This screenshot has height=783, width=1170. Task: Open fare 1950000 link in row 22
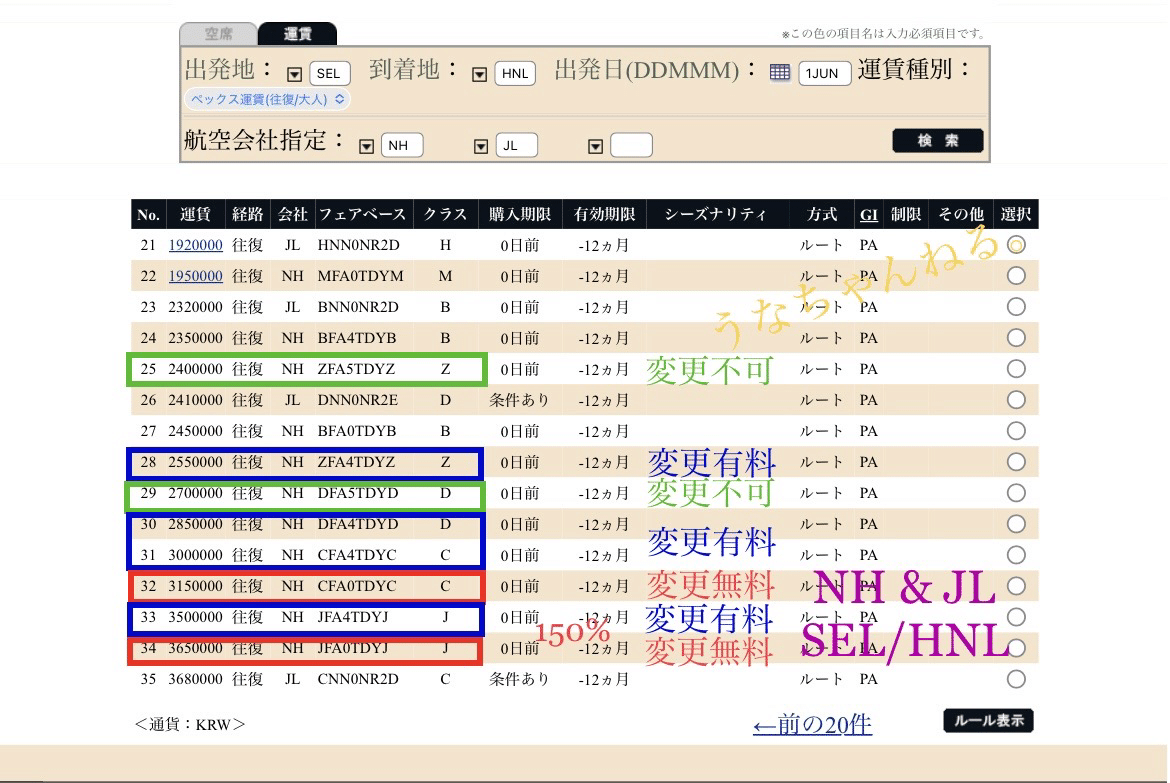coord(195,276)
